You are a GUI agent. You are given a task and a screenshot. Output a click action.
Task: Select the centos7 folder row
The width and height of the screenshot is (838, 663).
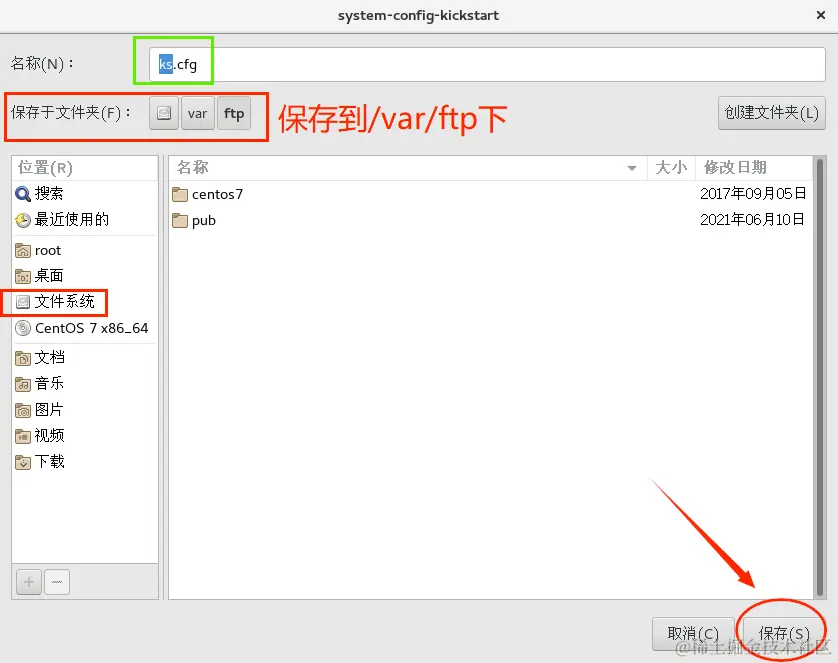[x=491, y=194]
